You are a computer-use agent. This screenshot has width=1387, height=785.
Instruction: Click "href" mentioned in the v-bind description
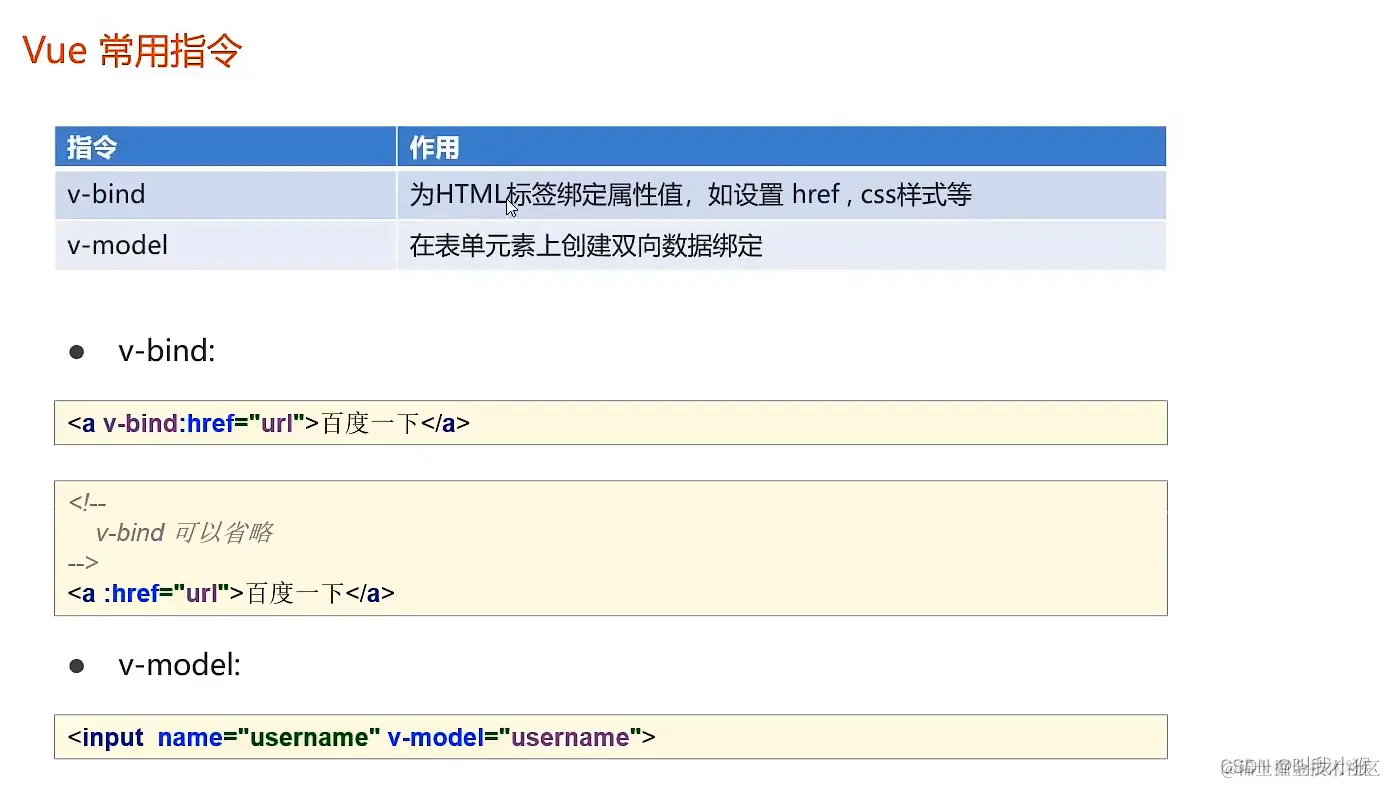pyautogui.click(x=815, y=194)
